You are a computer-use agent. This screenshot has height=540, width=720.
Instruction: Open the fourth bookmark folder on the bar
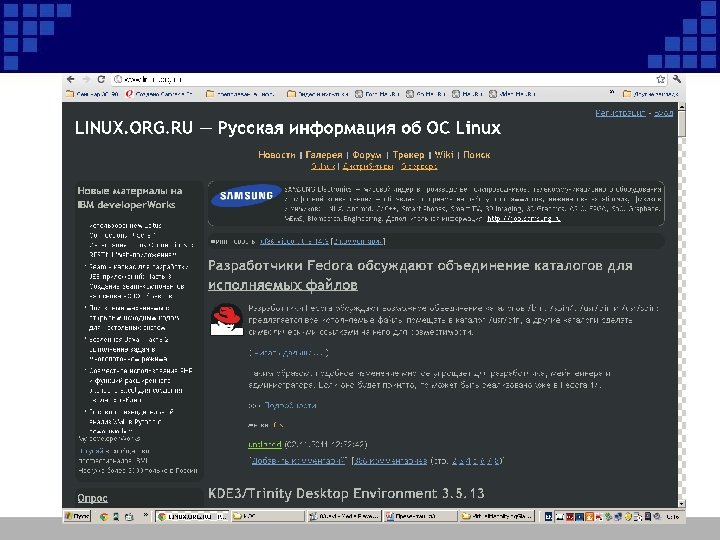pos(318,94)
